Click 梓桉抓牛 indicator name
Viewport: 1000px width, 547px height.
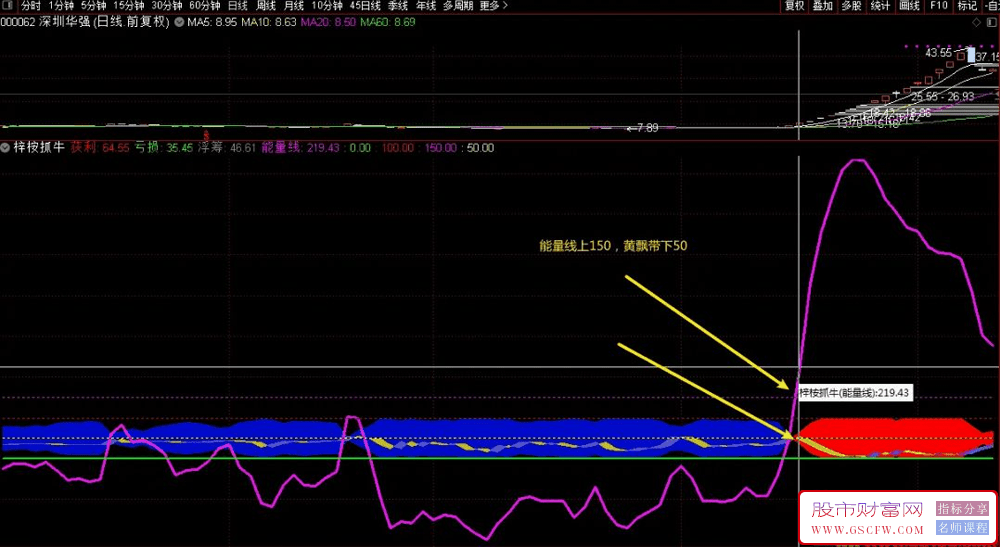click(x=40, y=147)
